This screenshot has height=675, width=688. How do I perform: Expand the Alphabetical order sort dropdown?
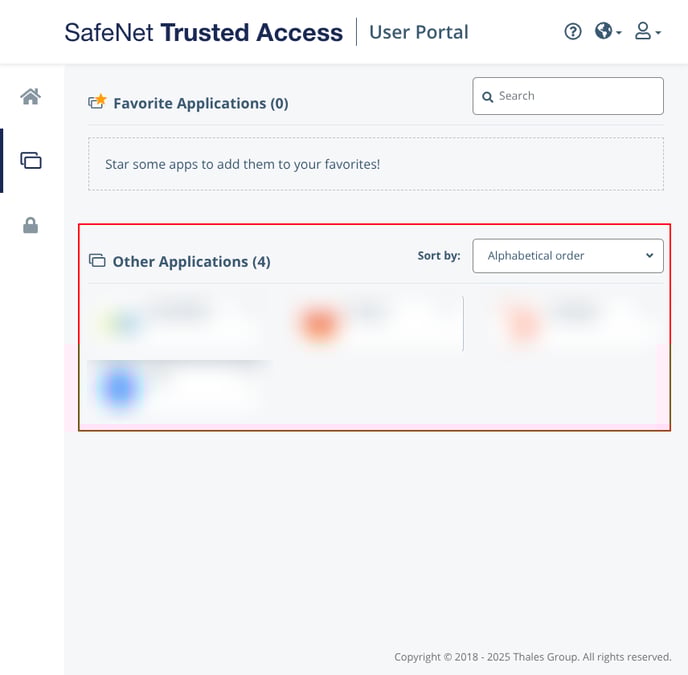567,255
